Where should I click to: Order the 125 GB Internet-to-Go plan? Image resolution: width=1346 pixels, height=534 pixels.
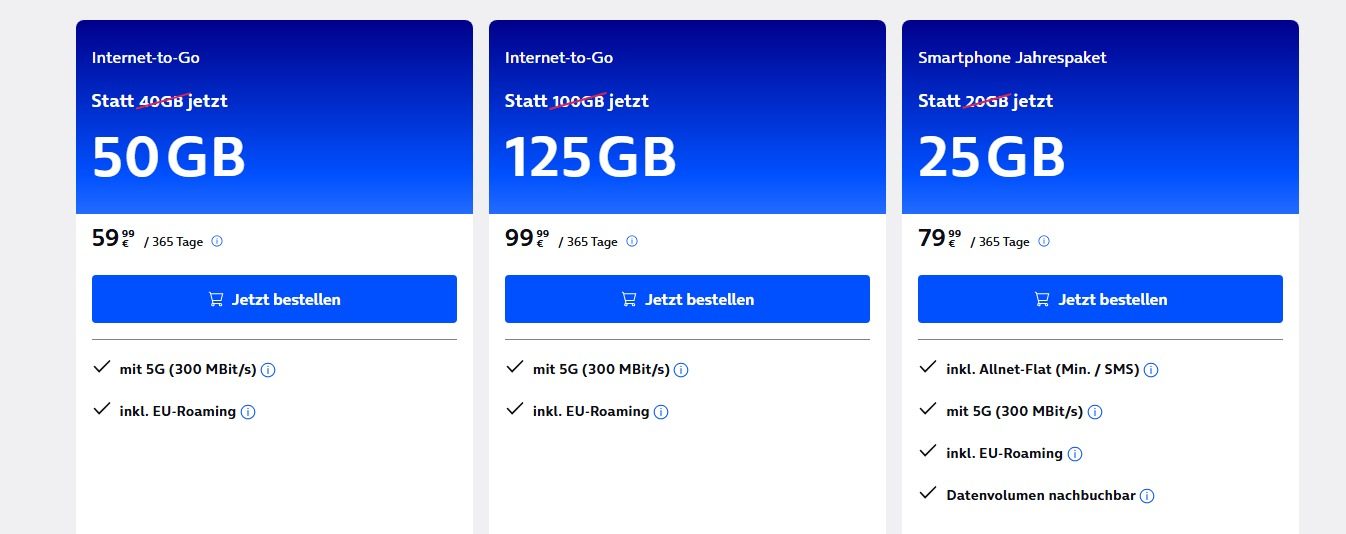pyautogui.click(x=687, y=299)
